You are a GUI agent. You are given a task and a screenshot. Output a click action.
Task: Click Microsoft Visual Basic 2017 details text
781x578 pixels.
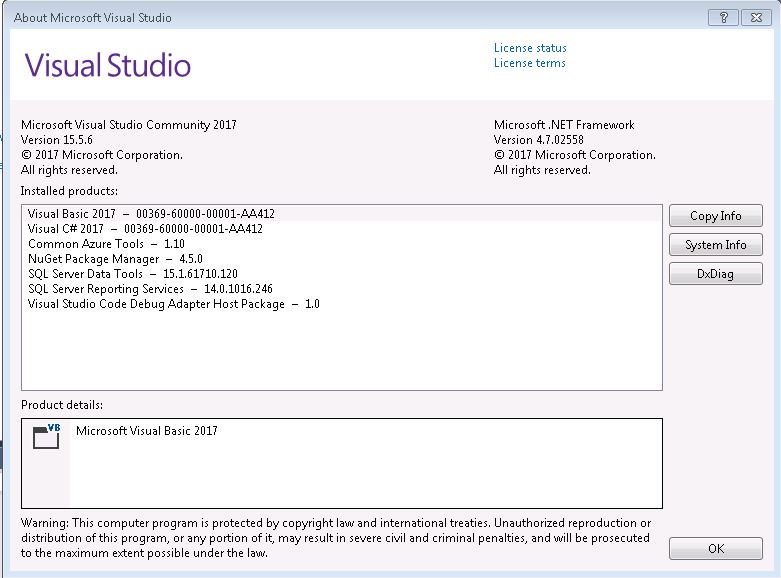coord(147,431)
